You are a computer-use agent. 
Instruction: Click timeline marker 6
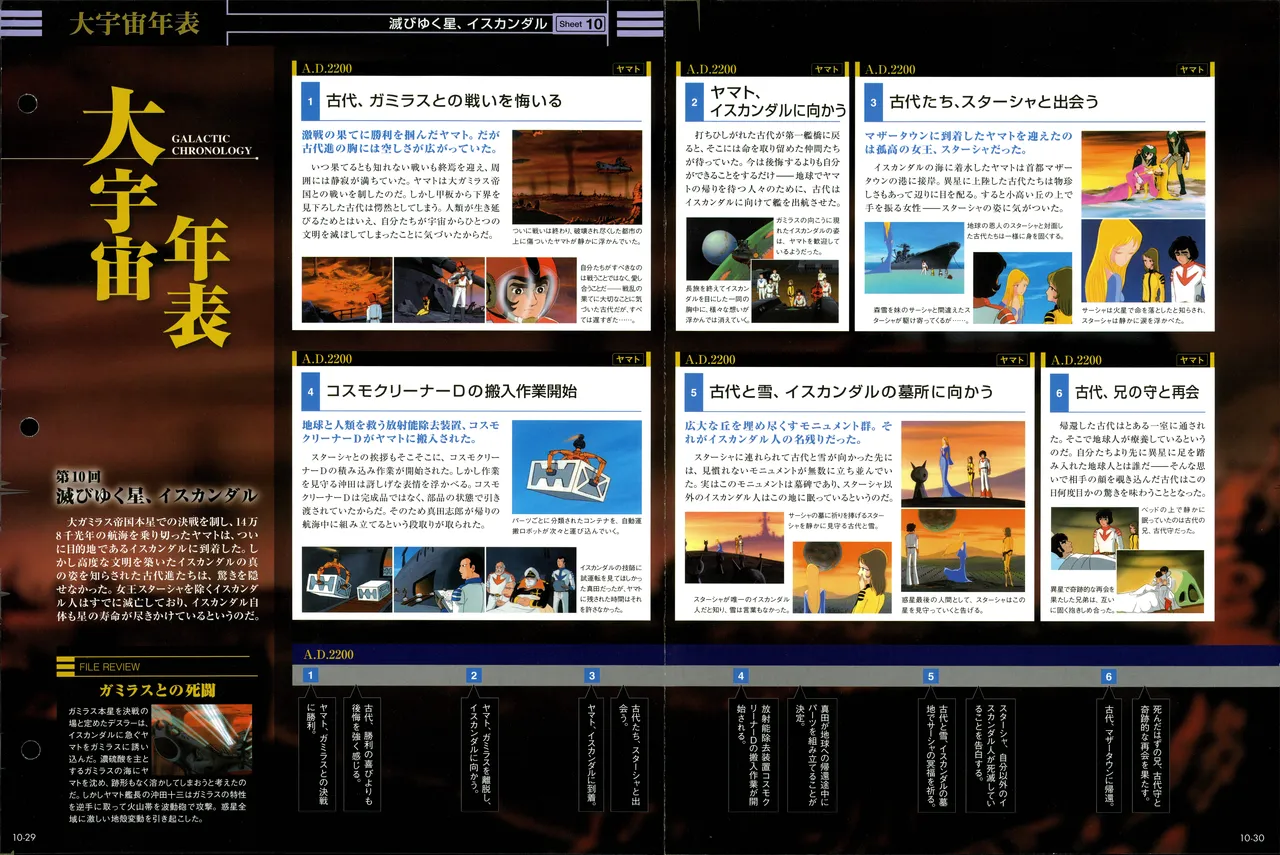(x=1108, y=676)
